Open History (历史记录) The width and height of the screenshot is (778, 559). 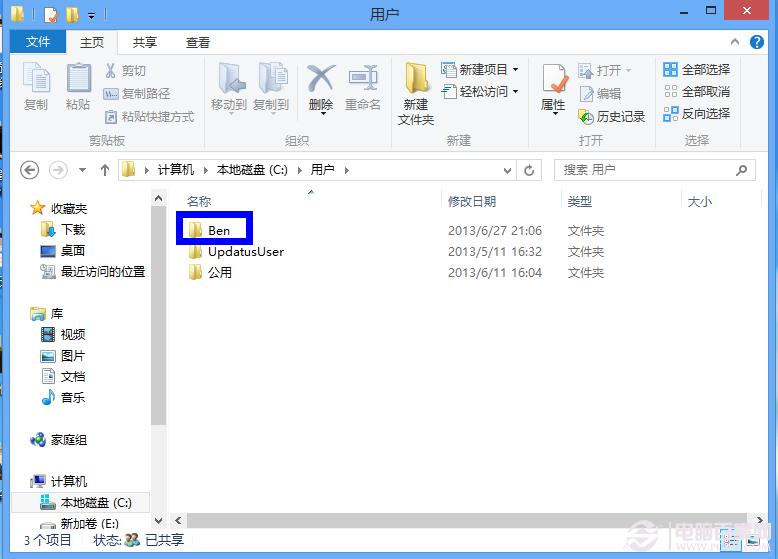(x=612, y=117)
